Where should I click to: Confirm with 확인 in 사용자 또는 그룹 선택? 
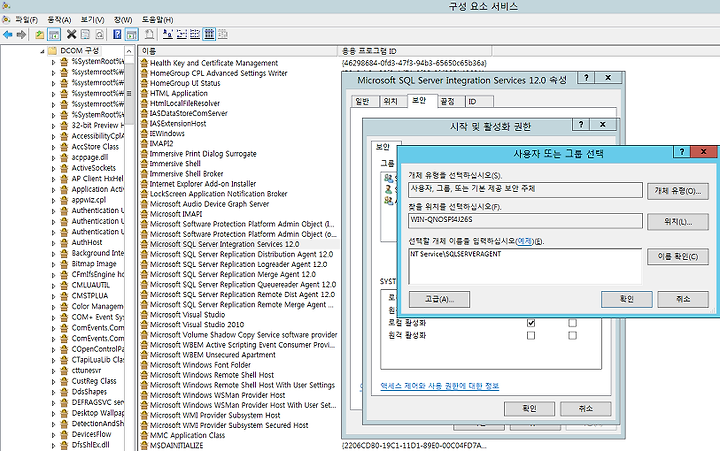(x=626, y=299)
